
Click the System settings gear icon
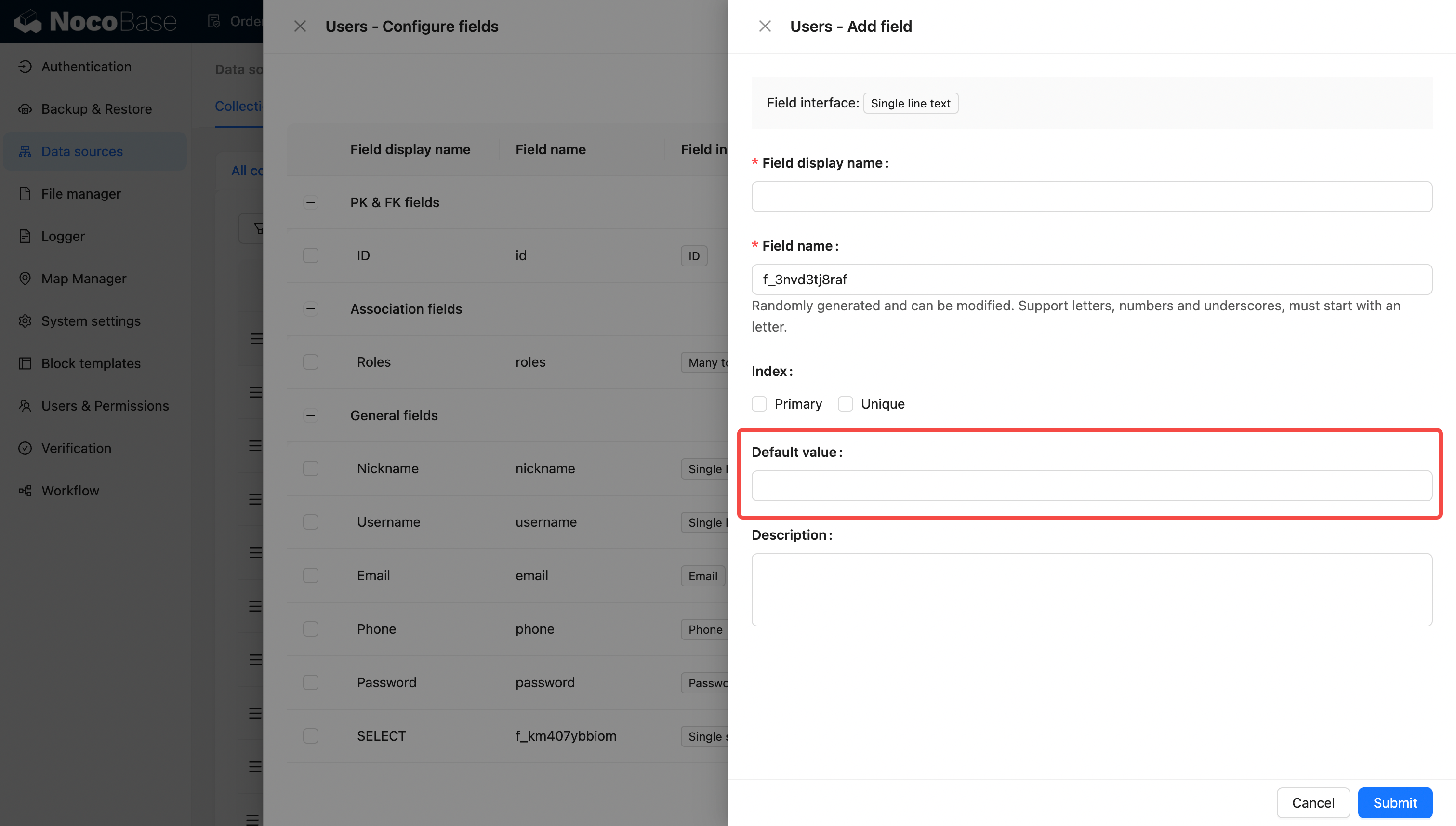25,321
